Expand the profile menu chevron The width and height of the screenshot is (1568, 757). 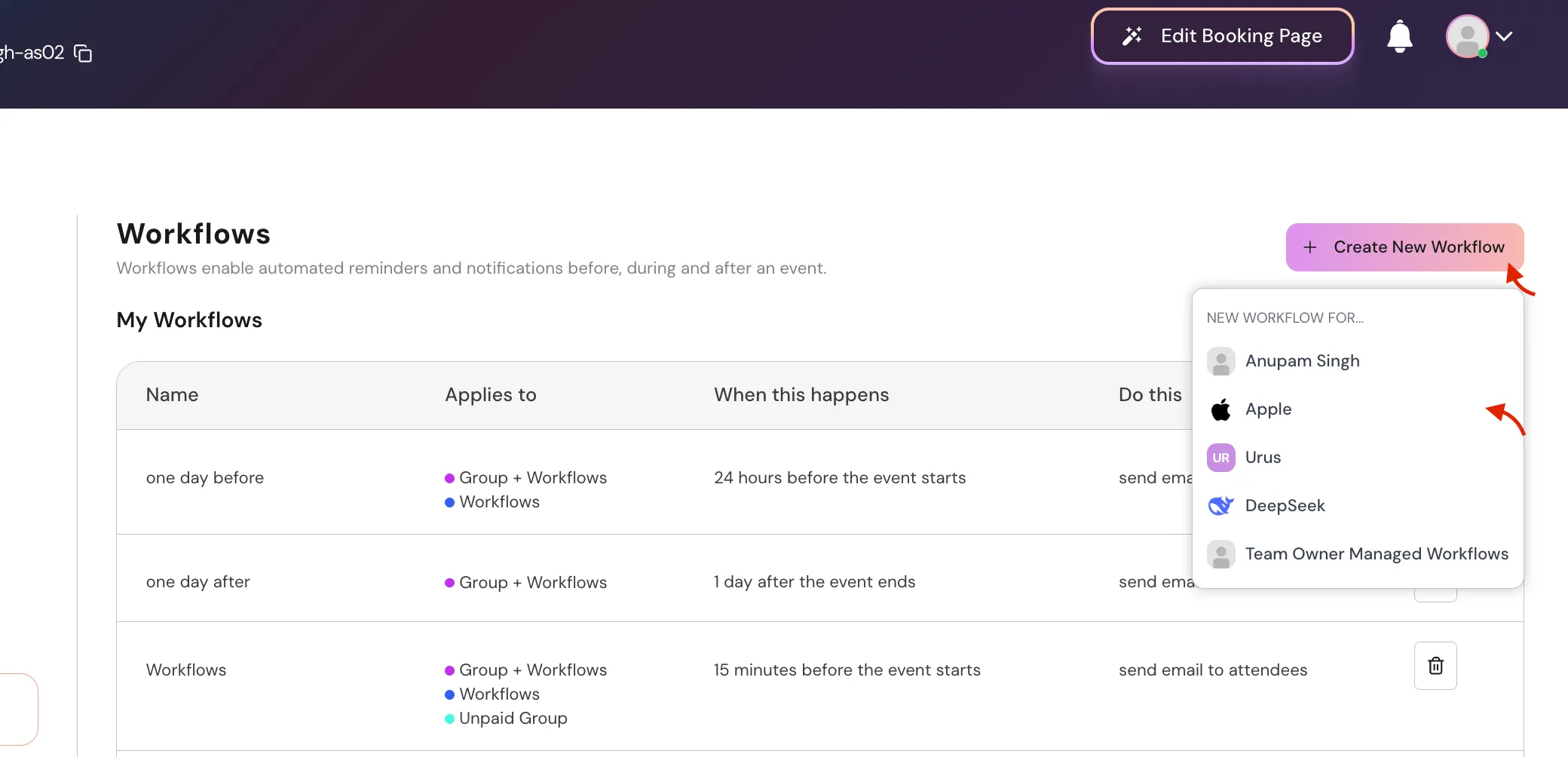(1504, 36)
